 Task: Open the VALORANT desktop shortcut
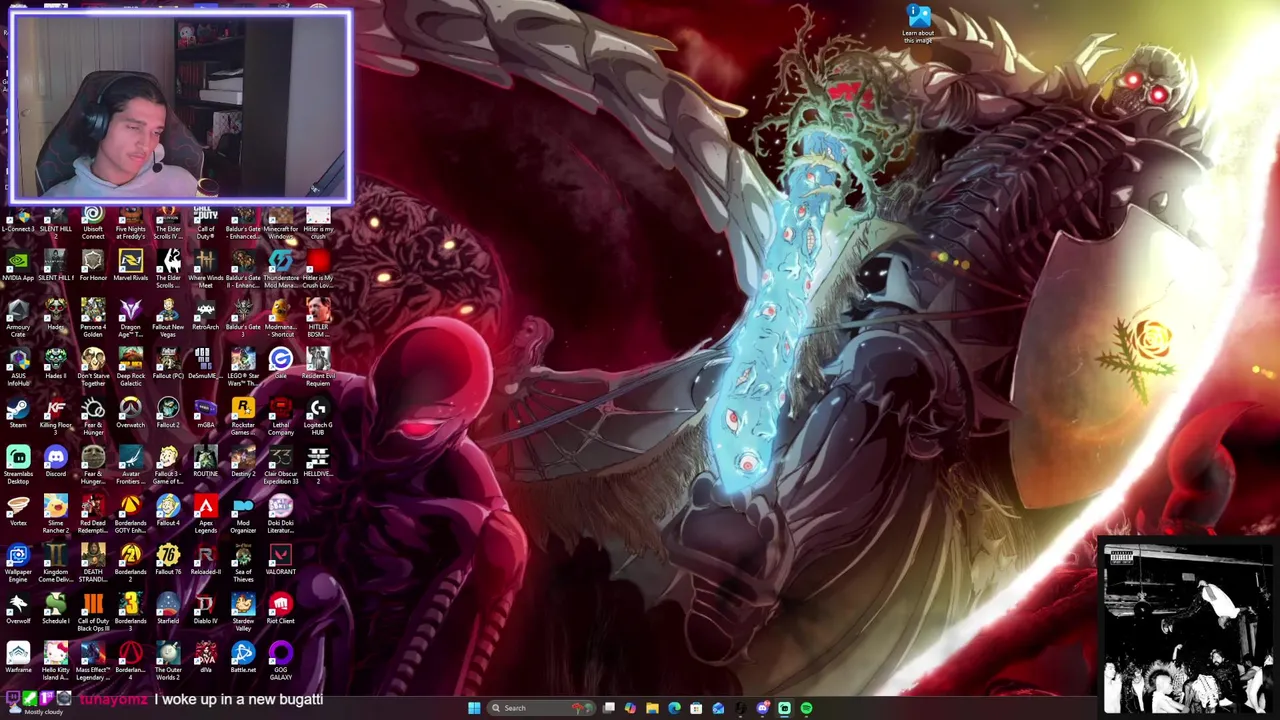280,561
